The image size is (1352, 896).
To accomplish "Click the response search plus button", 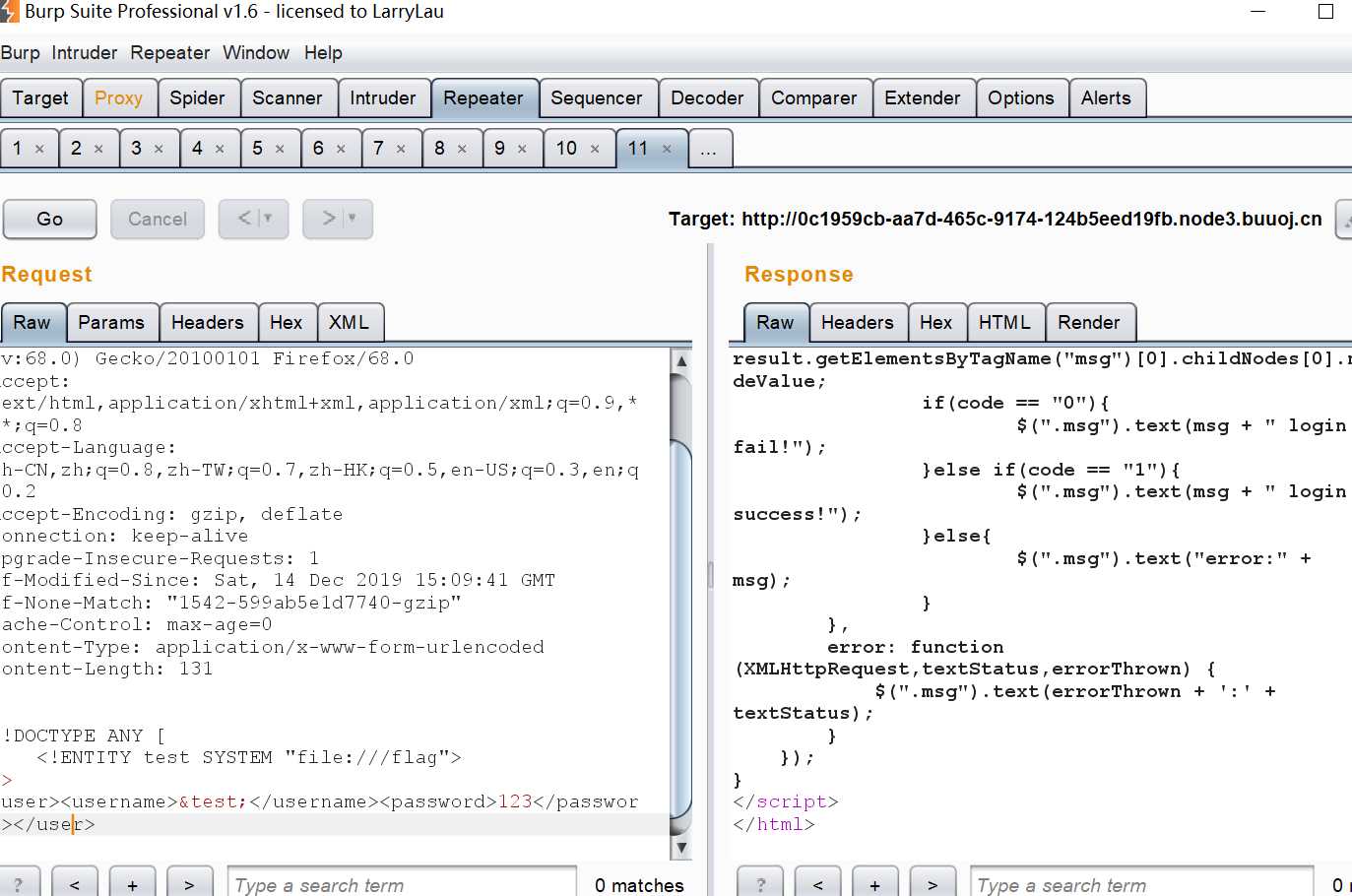I will click(875, 883).
